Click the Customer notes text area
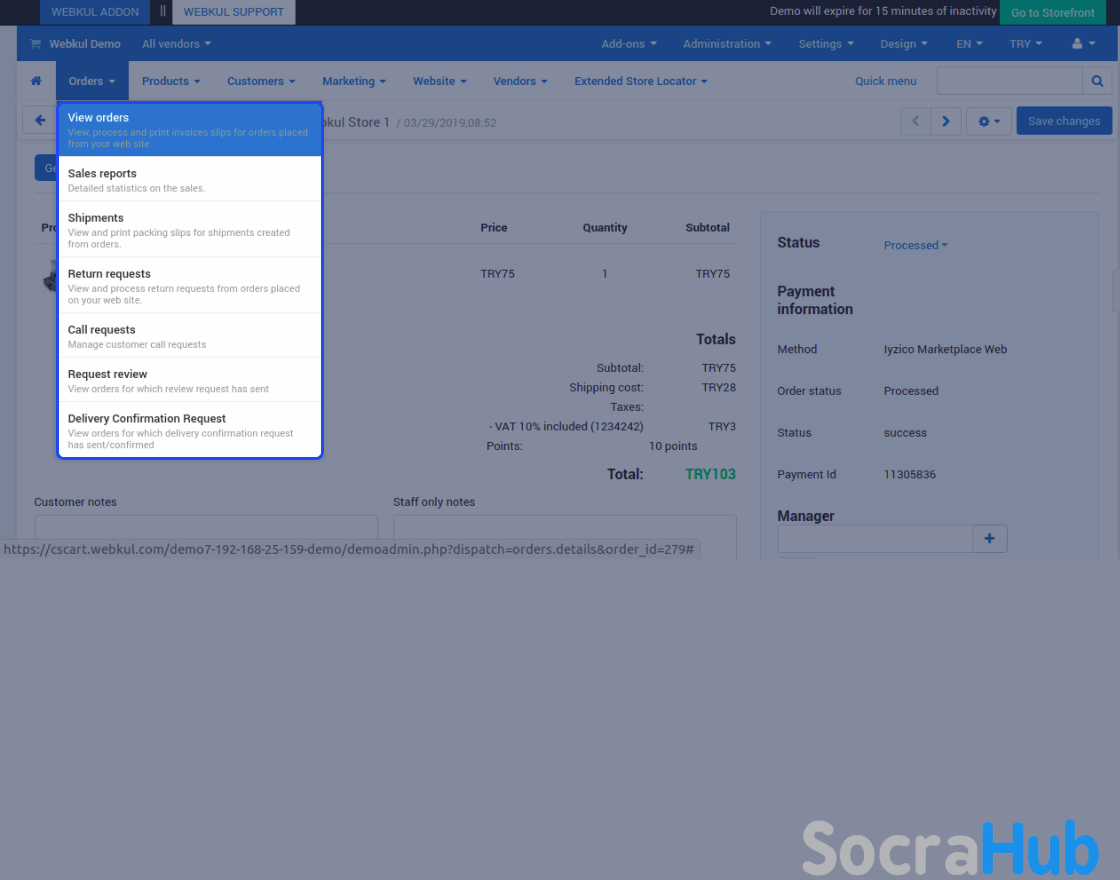Viewport: 1120px width, 880px height. [x=206, y=527]
